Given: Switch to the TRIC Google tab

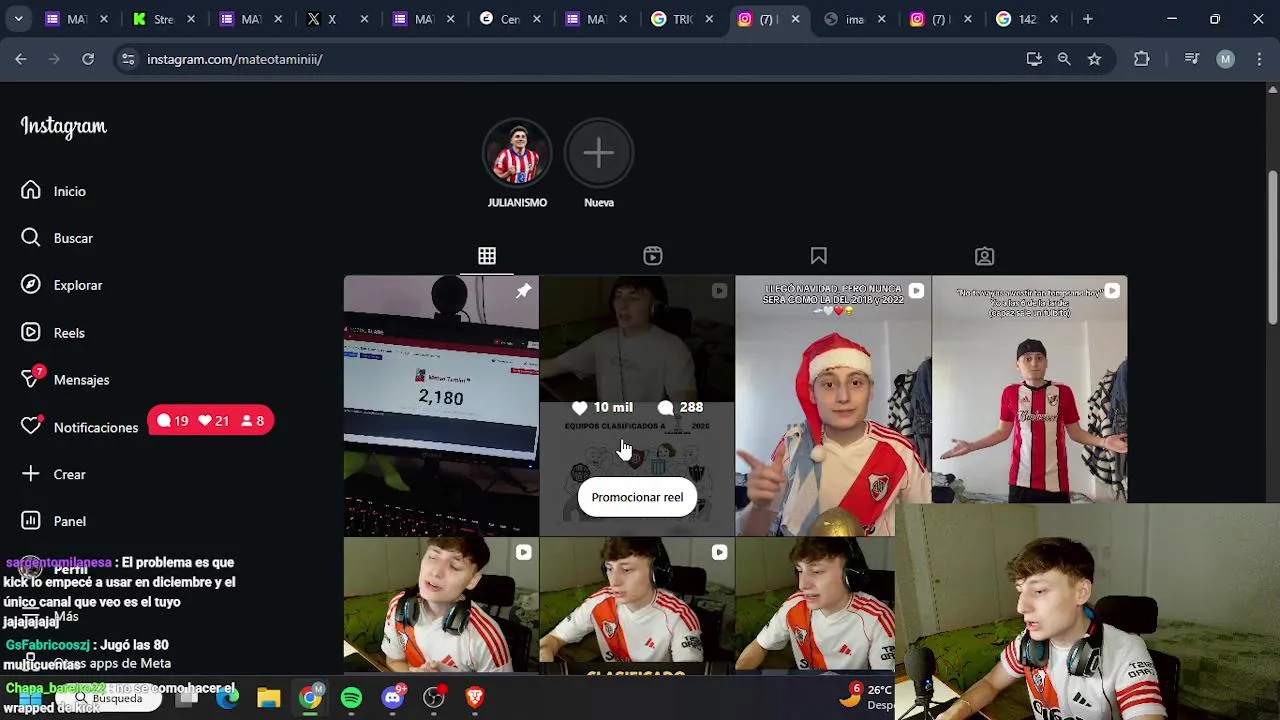Looking at the screenshot, I should (x=683, y=19).
